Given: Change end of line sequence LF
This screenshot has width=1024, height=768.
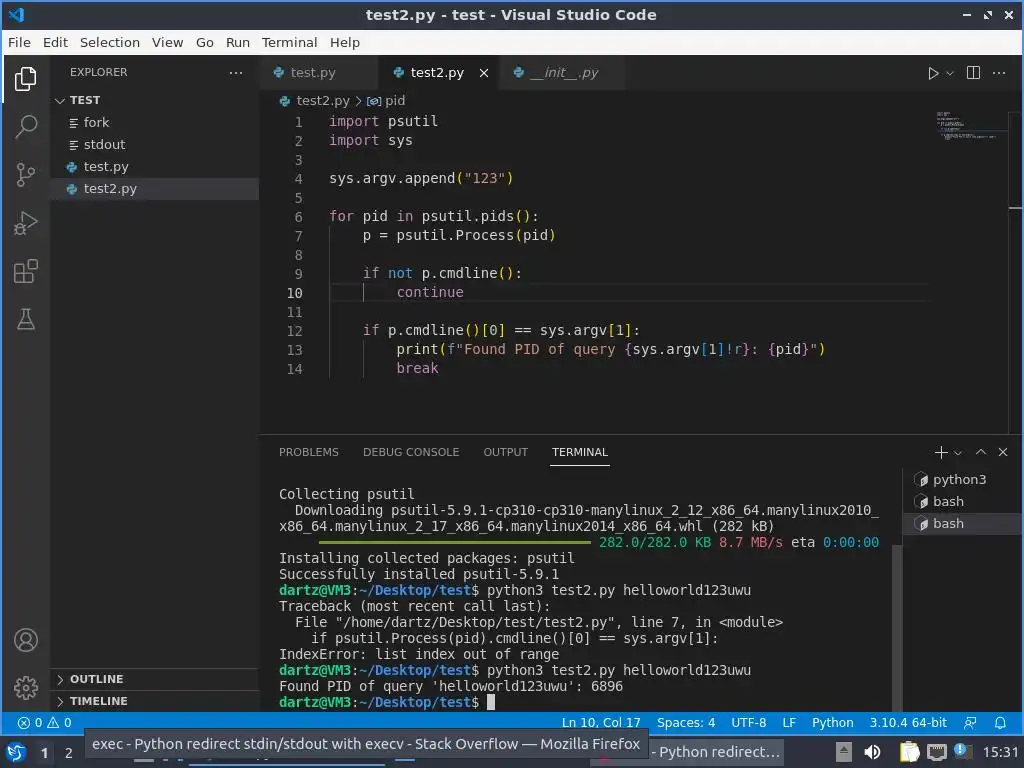Looking at the screenshot, I should [x=789, y=722].
